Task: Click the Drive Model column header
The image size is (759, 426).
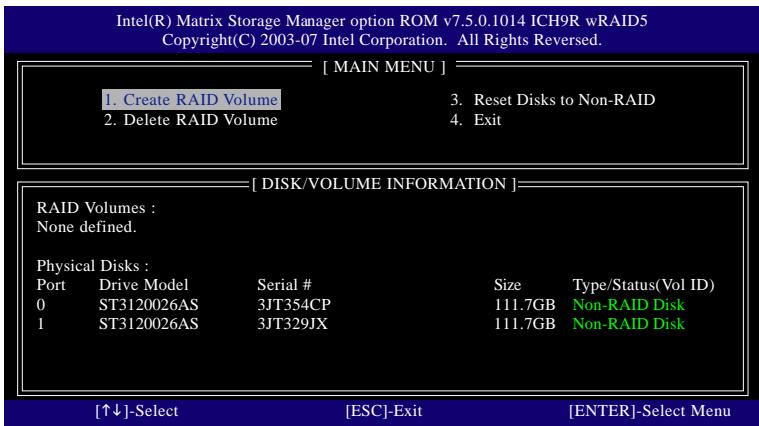Action: 143,285
